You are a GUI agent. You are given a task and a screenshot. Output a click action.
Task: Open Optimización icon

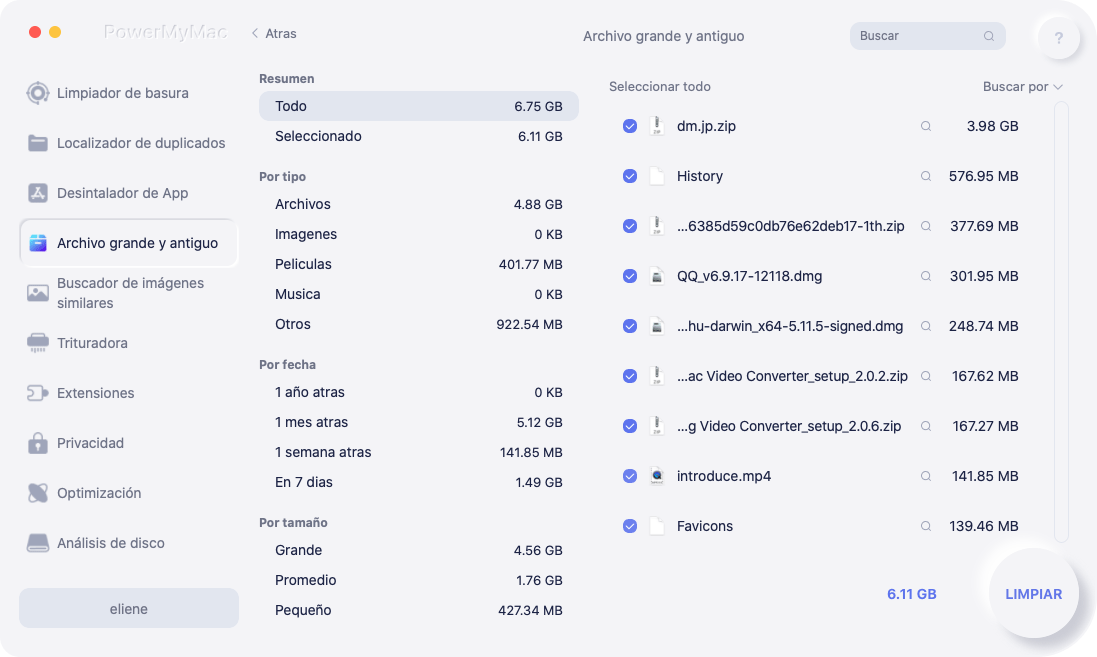pyautogui.click(x=38, y=493)
